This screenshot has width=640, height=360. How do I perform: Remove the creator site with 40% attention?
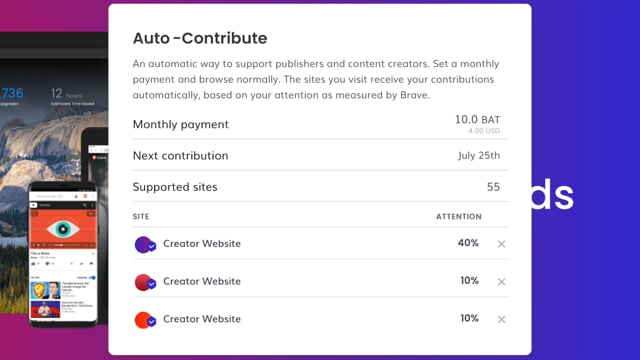coord(501,244)
